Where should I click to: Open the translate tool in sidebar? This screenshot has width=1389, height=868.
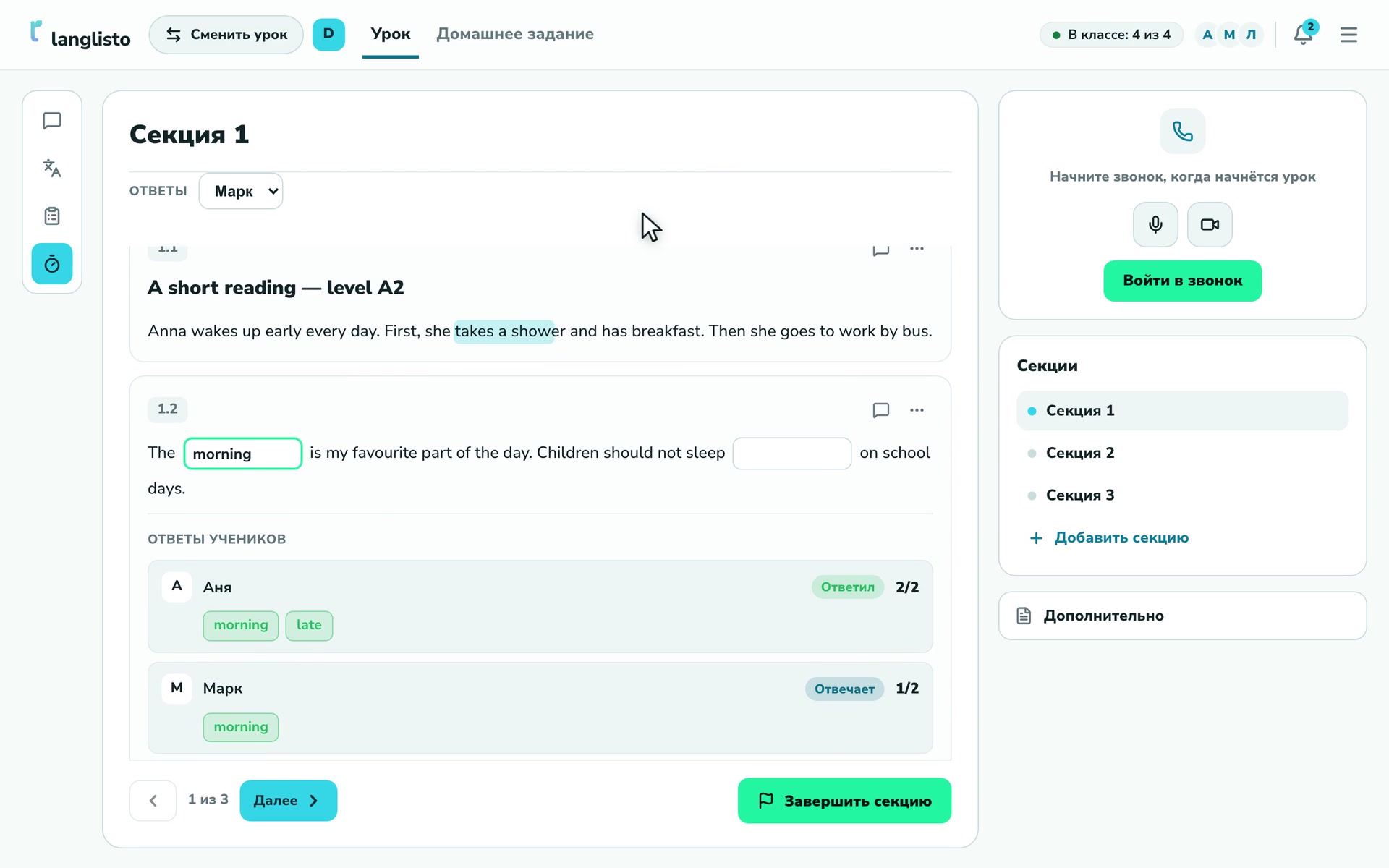point(52,169)
